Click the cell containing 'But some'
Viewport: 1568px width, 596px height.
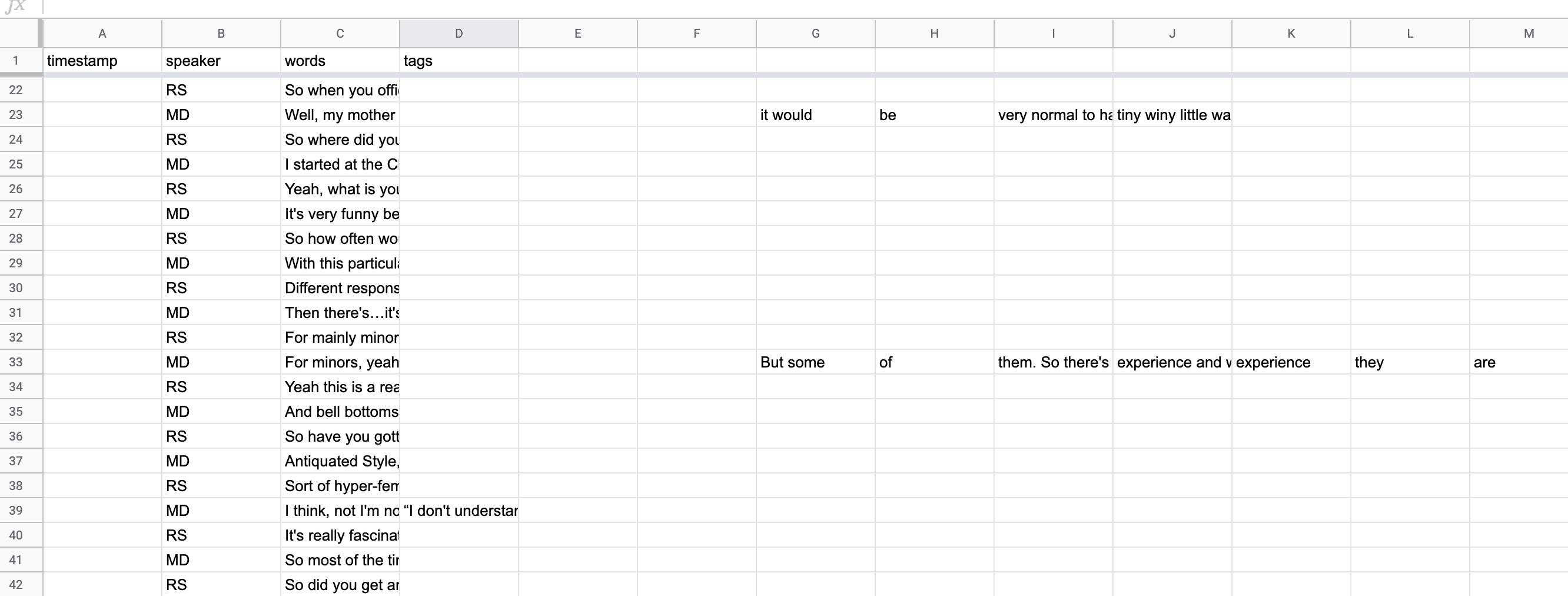click(x=815, y=362)
